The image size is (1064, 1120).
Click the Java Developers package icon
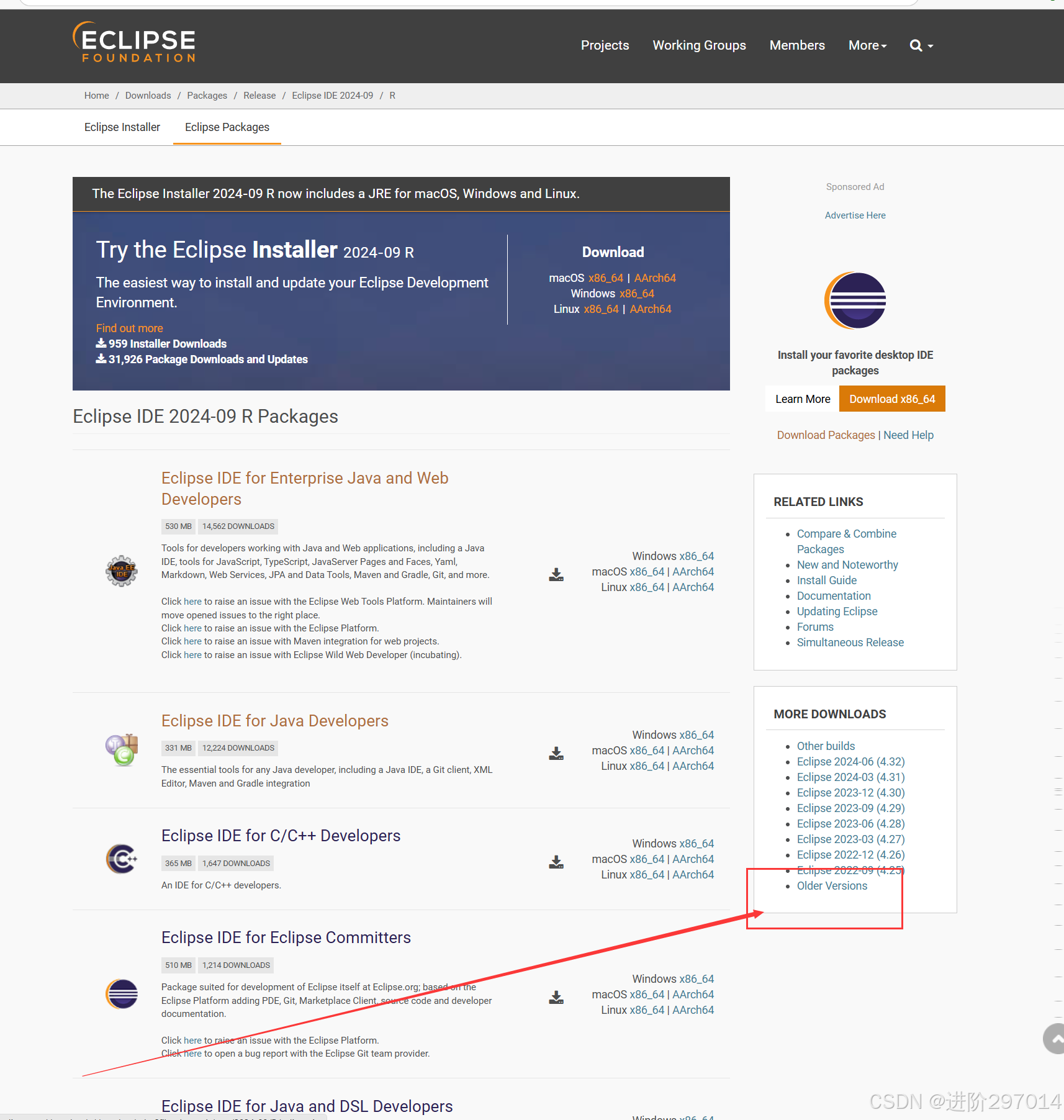click(x=122, y=750)
